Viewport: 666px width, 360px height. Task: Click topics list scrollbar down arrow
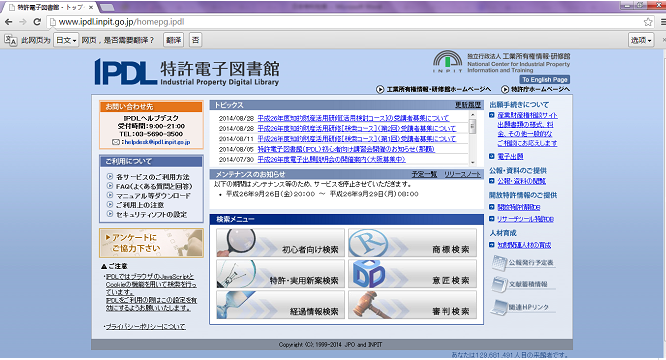pyautogui.click(x=472, y=162)
